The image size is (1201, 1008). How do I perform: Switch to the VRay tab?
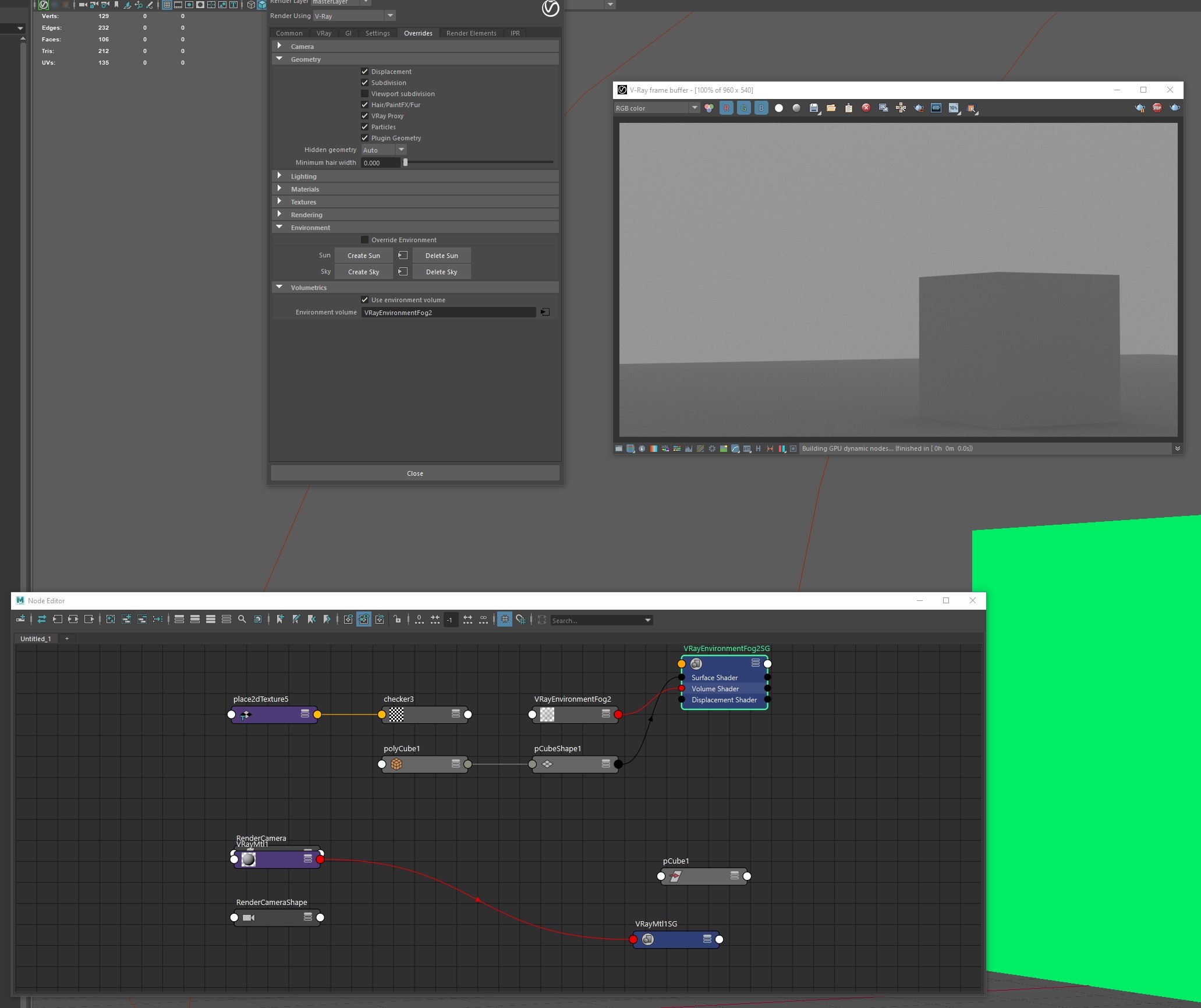pos(324,33)
